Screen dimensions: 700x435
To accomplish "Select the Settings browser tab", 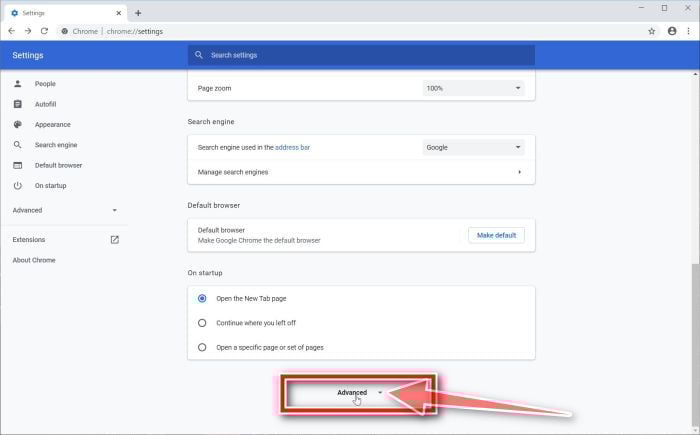I will [x=65, y=13].
